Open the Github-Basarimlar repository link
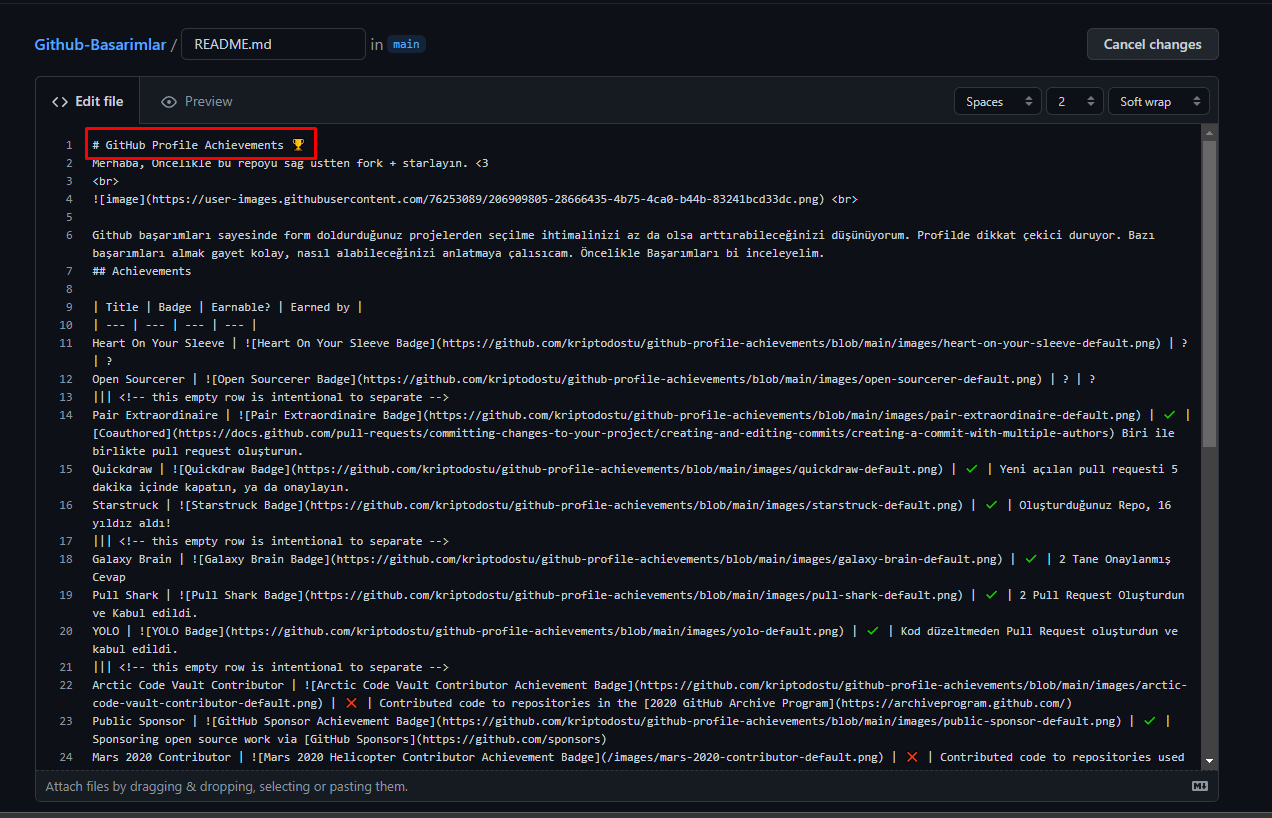This screenshot has height=818, width=1272. (x=100, y=44)
